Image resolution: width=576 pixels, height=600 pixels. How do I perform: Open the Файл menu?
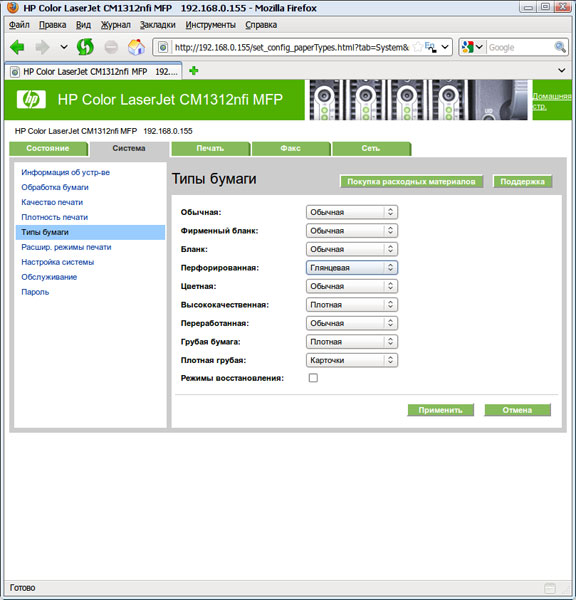[x=19, y=25]
